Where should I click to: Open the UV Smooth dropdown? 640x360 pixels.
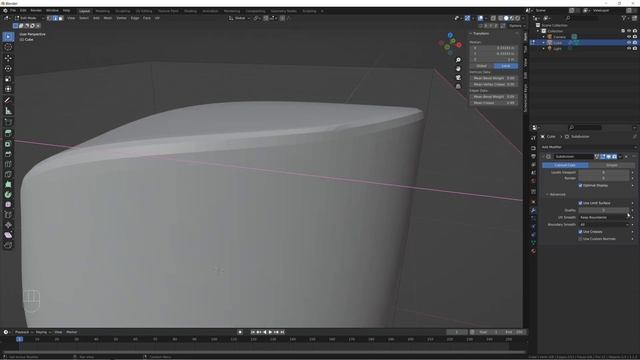pyautogui.click(x=604, y=218)
